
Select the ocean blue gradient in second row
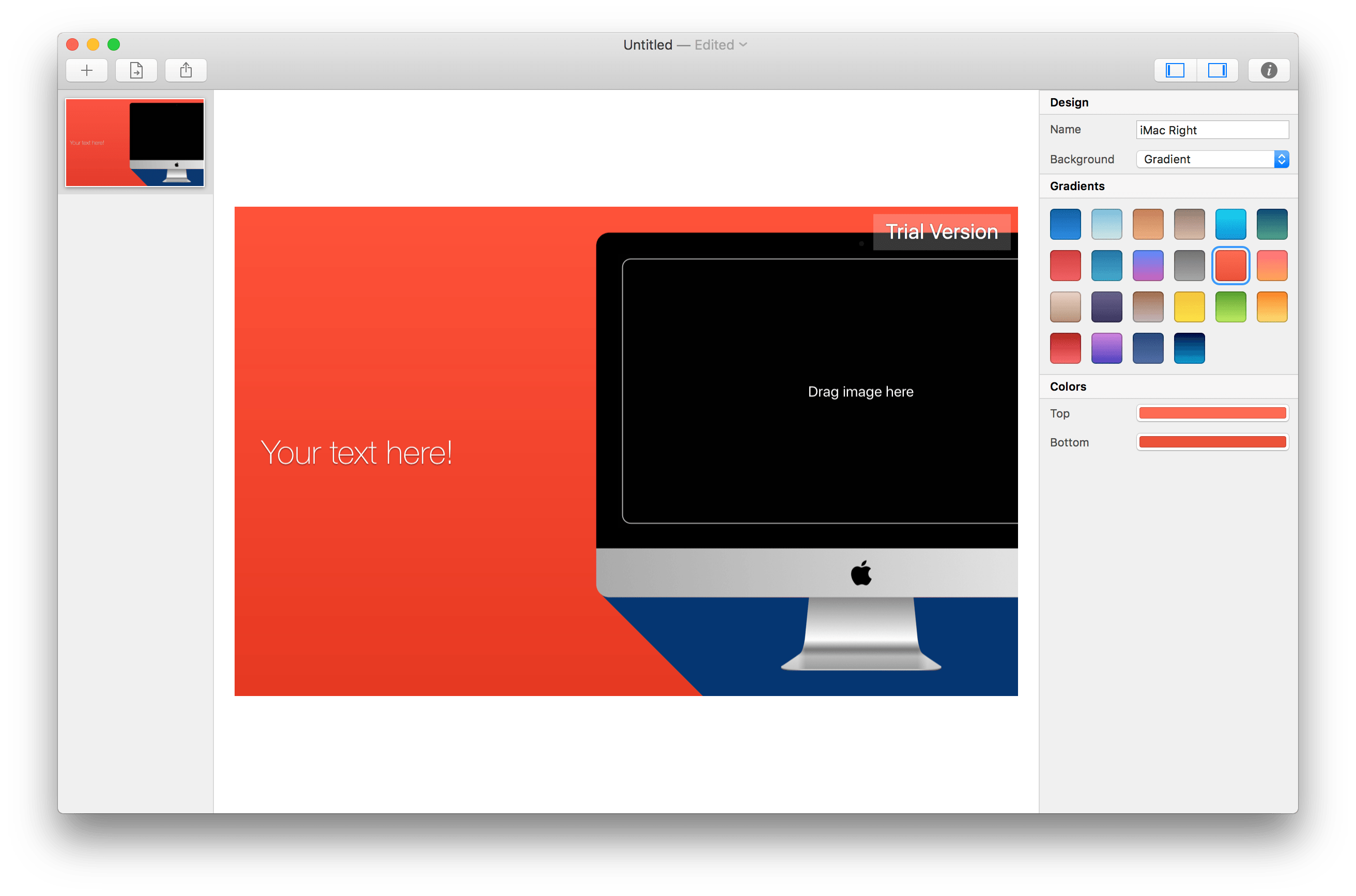click(x=1106, y=266)
